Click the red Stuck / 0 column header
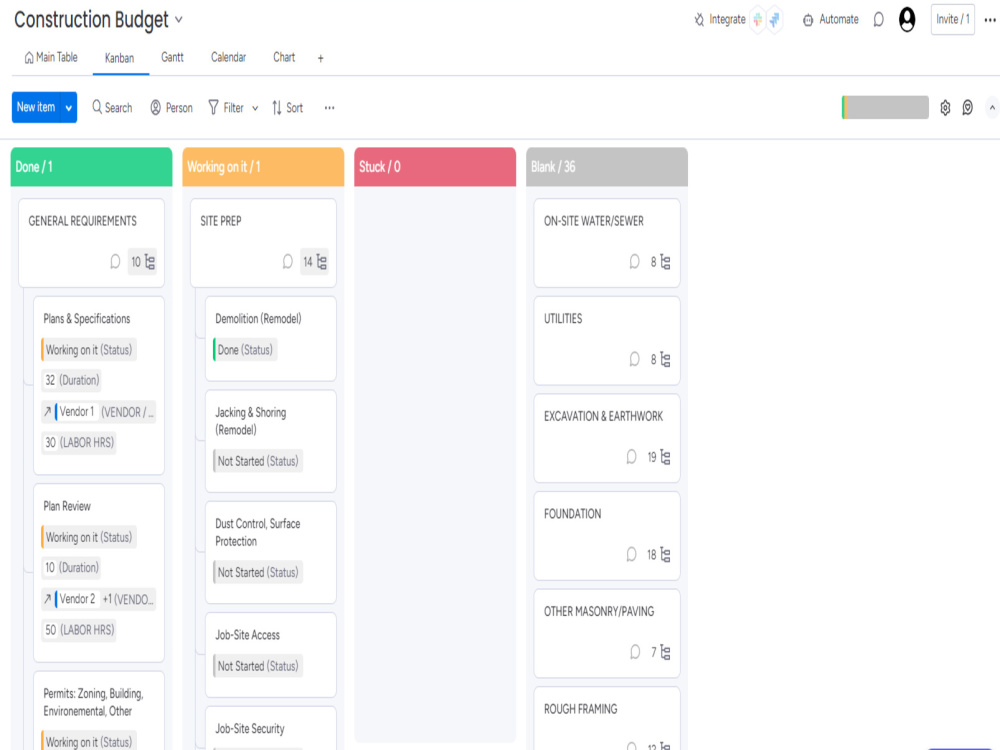The width and height of the screenshot is (1000, 750). (x=435, y=167)
